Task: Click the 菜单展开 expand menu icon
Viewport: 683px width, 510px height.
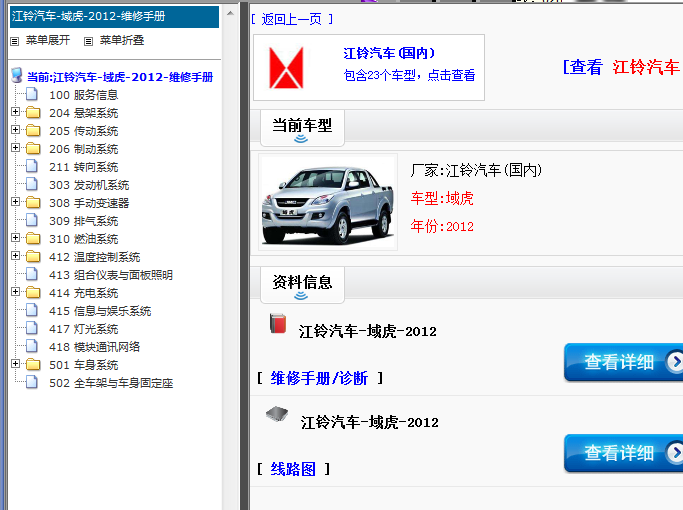Action: (x=15, y=41)
